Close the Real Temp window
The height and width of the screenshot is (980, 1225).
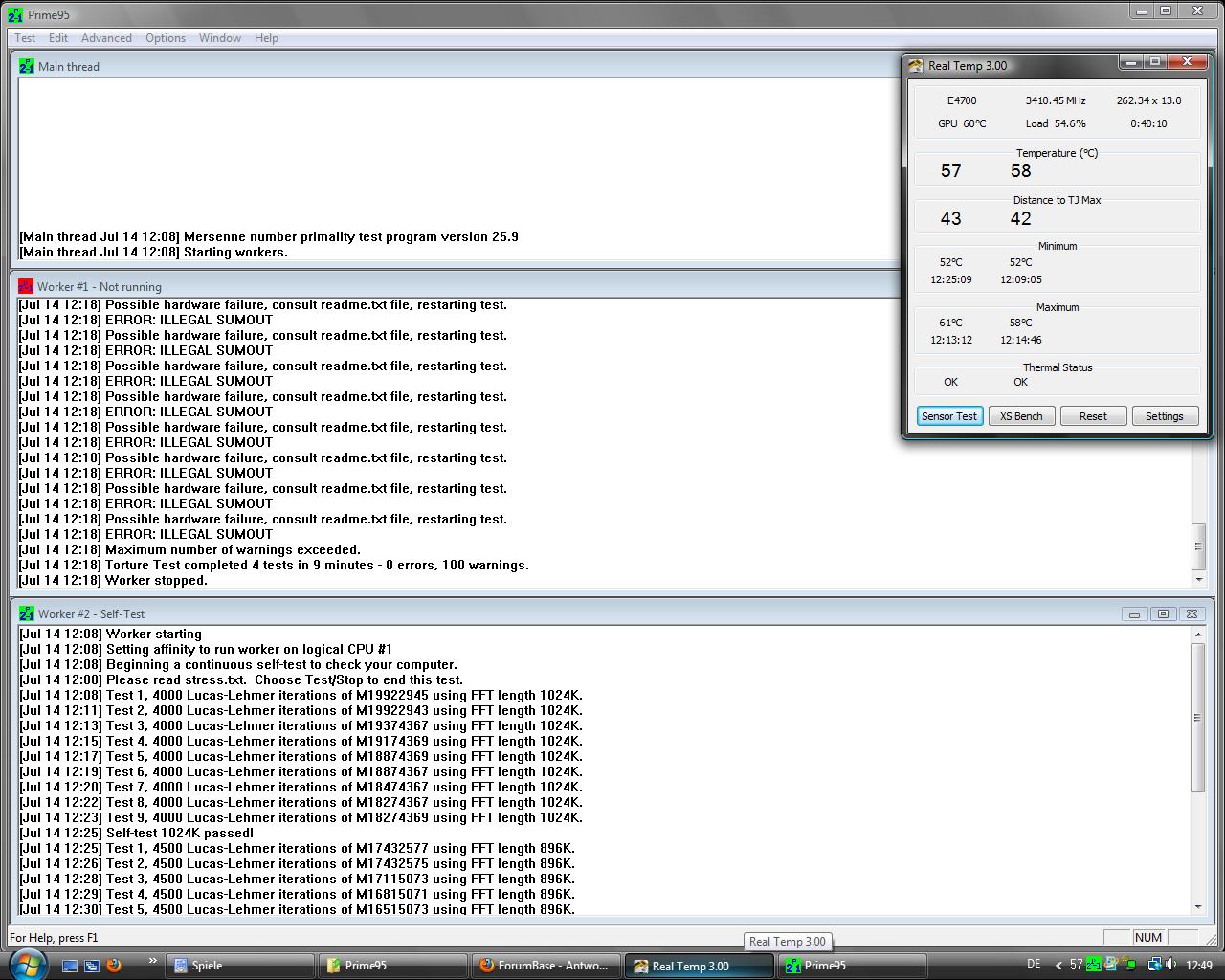point(1187,63)
